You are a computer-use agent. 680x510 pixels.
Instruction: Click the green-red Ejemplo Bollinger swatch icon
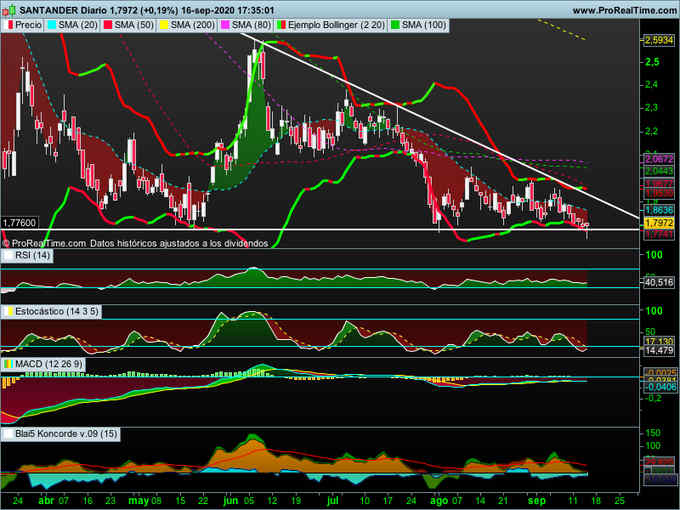point(281,25)
